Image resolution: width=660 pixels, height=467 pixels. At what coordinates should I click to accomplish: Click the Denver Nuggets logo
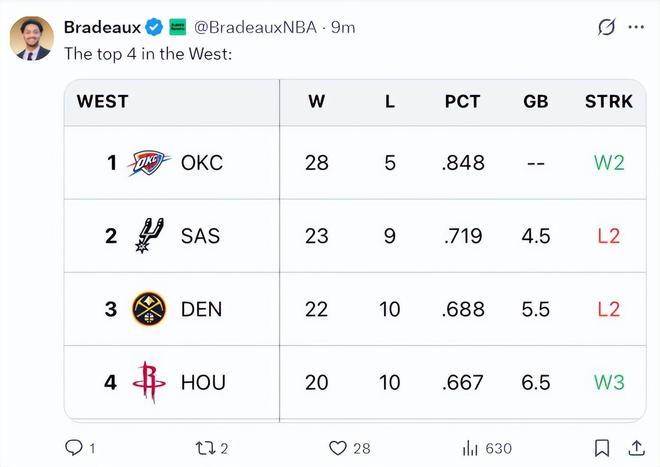150,309
